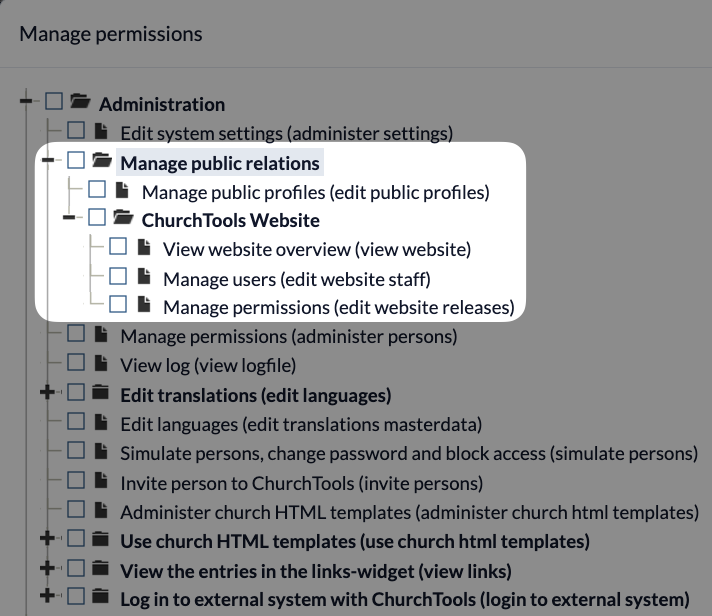The width and height of the screenshot is (712, 616).
Task: Enable the Edit system settings checkbox
Action: [x=76, y=131]
